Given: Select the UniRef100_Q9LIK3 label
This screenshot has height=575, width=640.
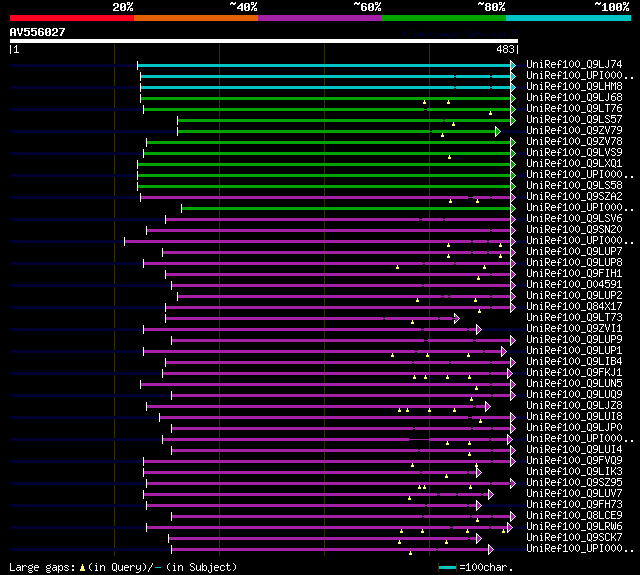Looking at the screenshot, I should 574,472.
